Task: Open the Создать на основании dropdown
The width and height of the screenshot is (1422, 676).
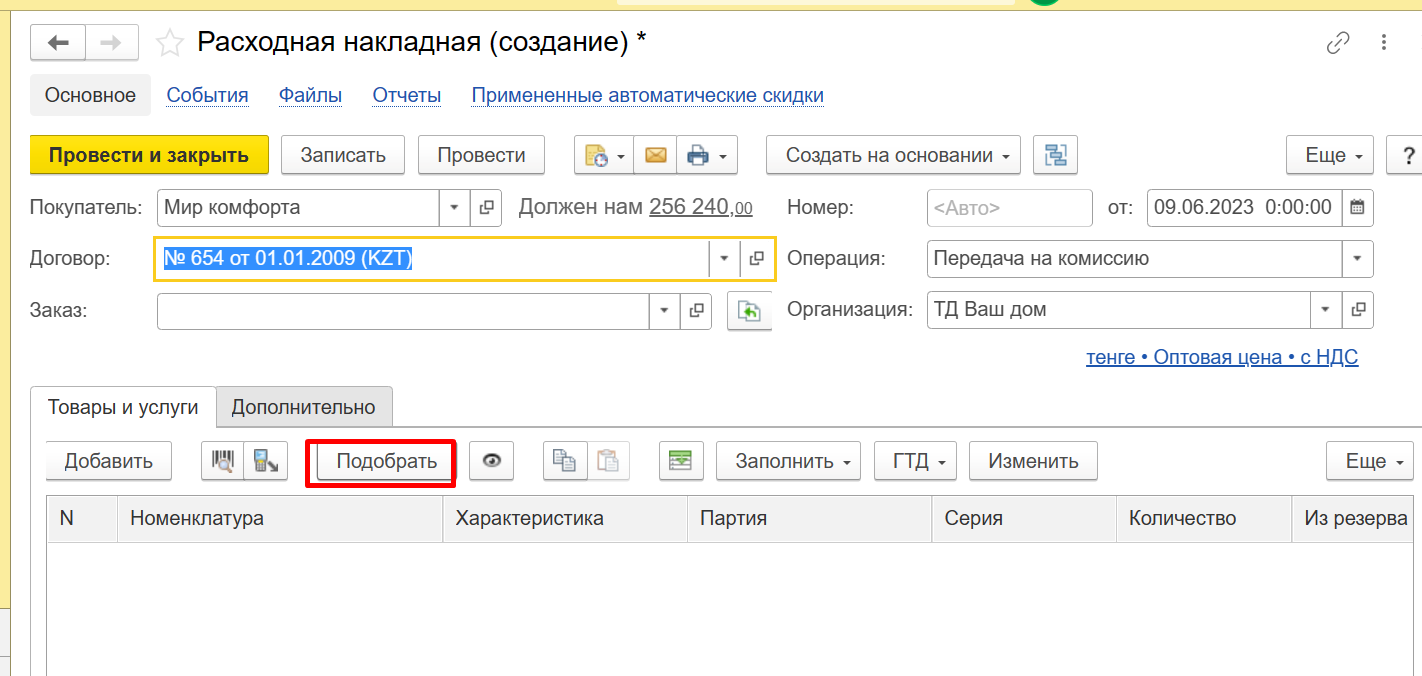Action: tap(893, 155)
